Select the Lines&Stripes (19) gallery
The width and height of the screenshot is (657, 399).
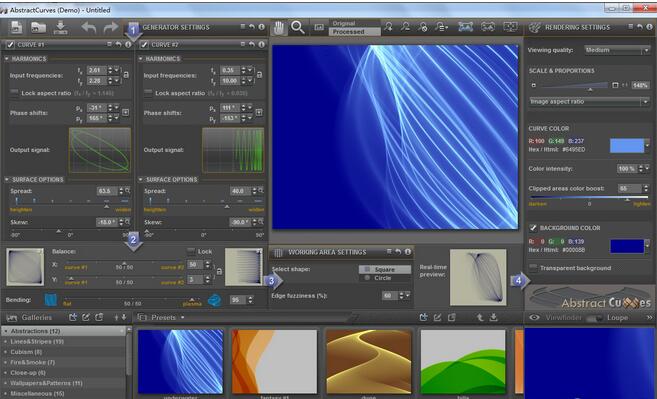(63, 342)
